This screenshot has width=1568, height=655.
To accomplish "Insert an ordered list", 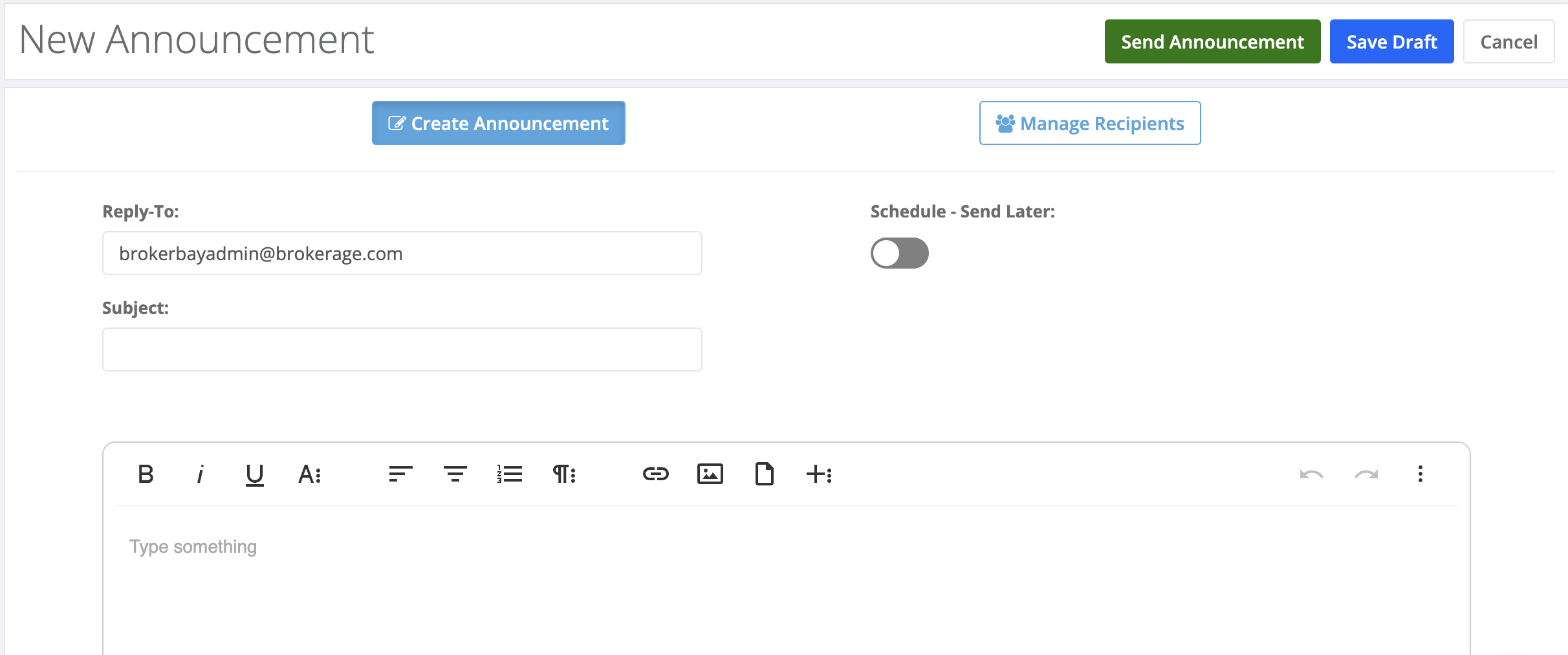I will (x=510, y=474).
